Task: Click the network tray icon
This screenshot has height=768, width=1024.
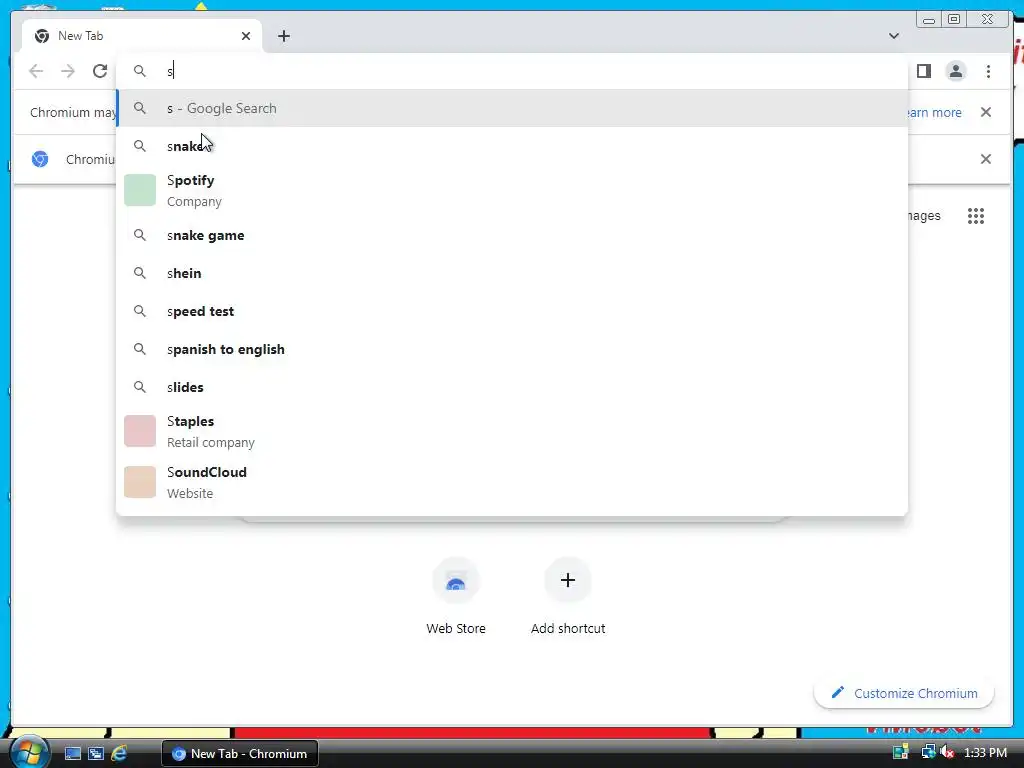Action: point(928,752)
